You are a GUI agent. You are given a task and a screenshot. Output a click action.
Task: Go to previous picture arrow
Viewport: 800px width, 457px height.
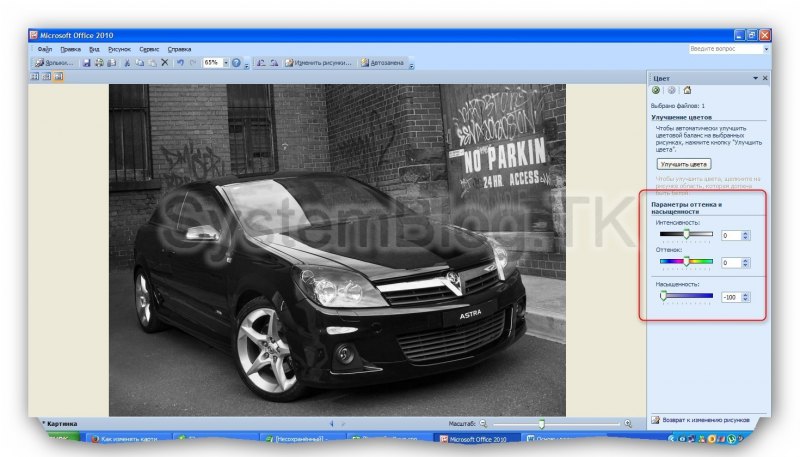pos(332,423)
